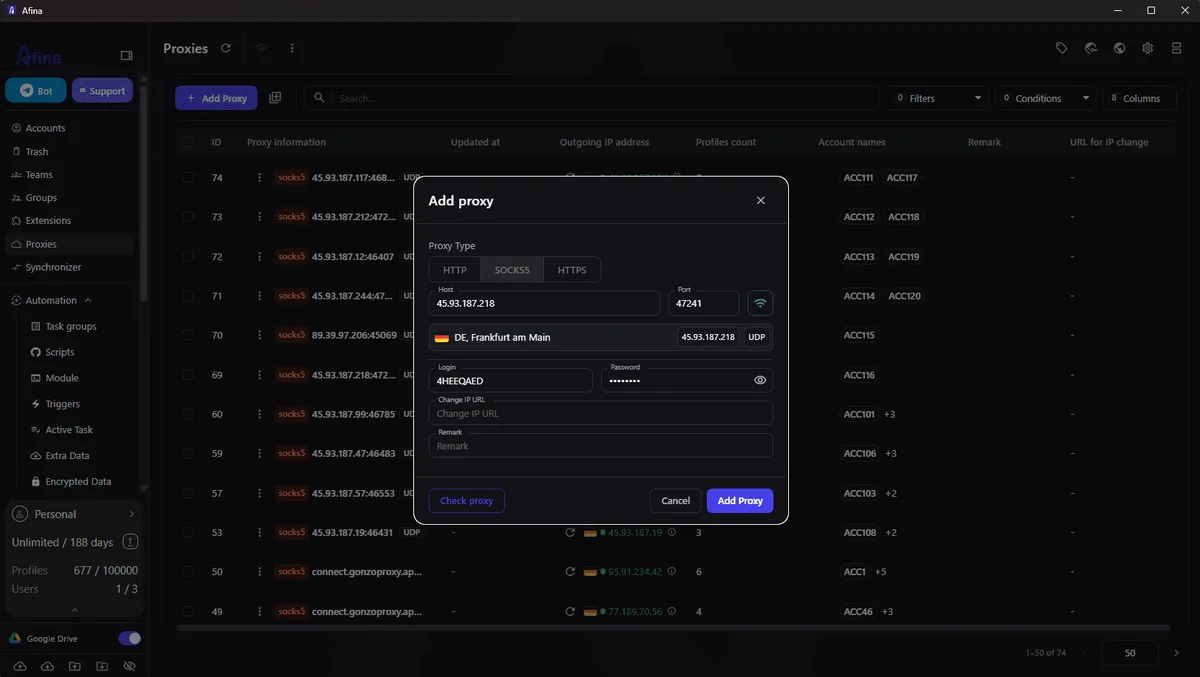Click the search magnifier icon
The width and height of the screenshot is (1200, 677).
319,98
